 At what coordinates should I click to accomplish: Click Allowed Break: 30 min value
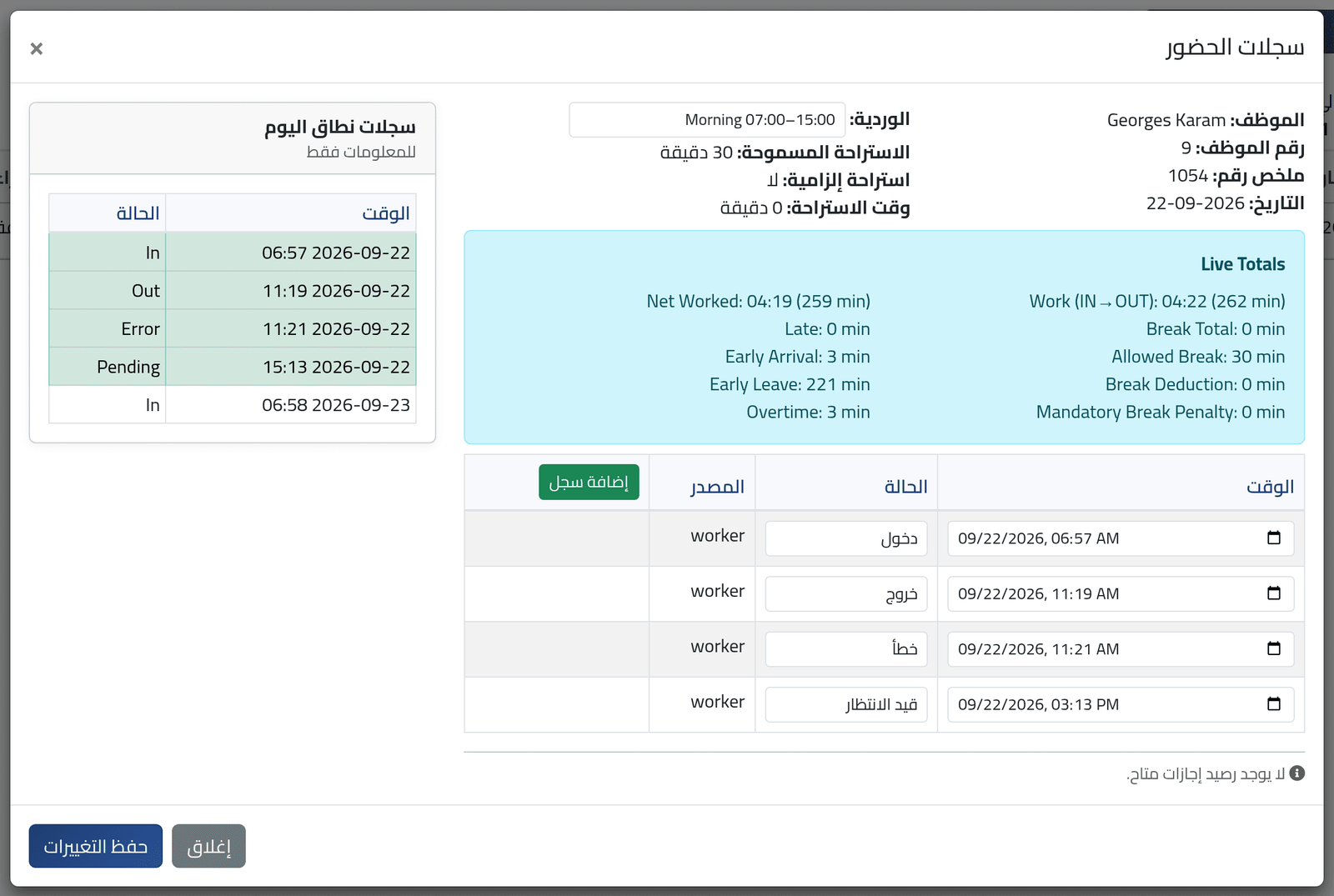[x=1198, y=357]
